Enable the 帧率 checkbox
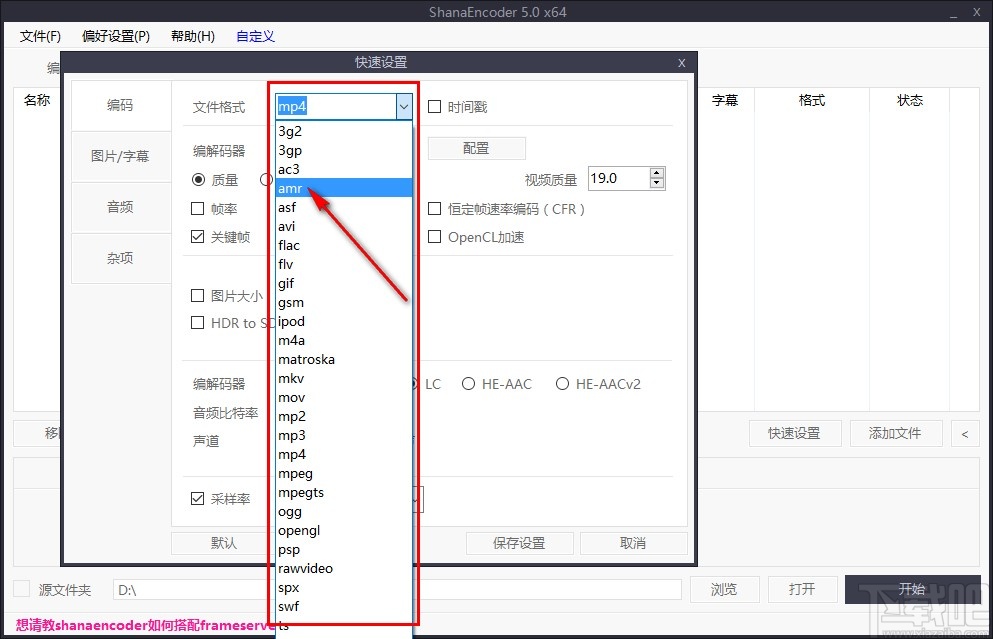 pos(198,208)
